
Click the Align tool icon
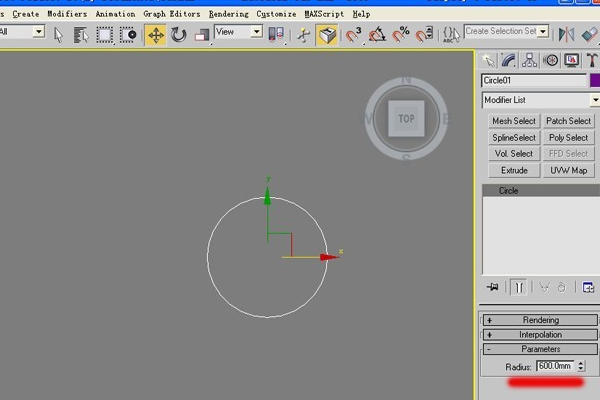click(590, 35)
